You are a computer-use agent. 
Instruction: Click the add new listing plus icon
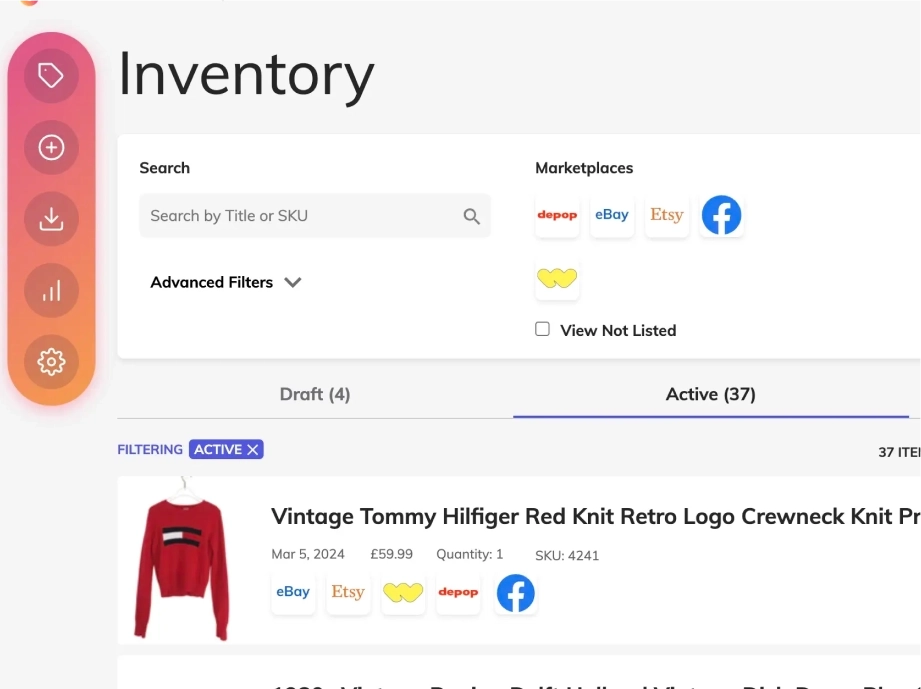coord(51,147)
